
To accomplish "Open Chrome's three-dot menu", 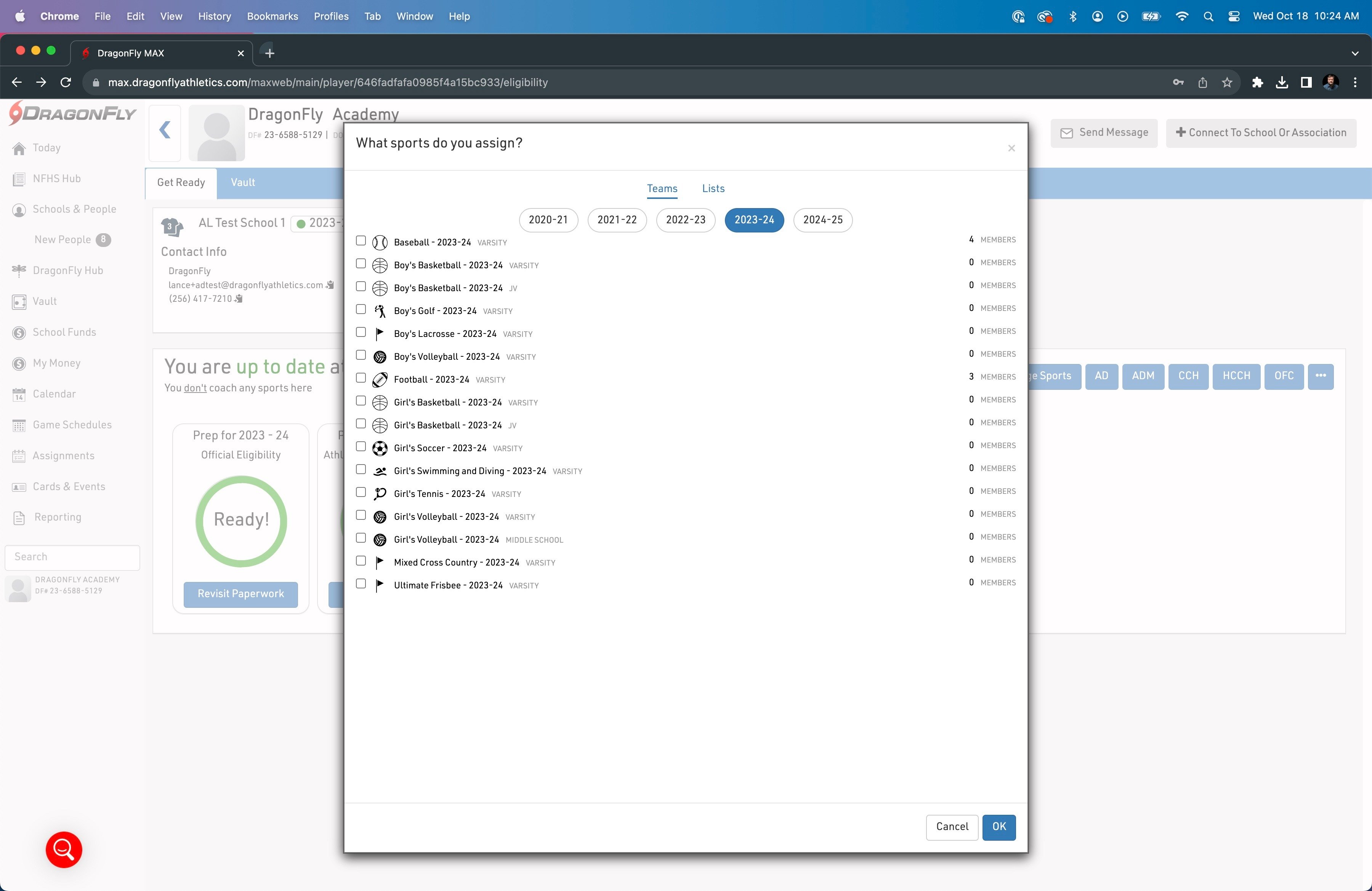I will [1355, 82].
